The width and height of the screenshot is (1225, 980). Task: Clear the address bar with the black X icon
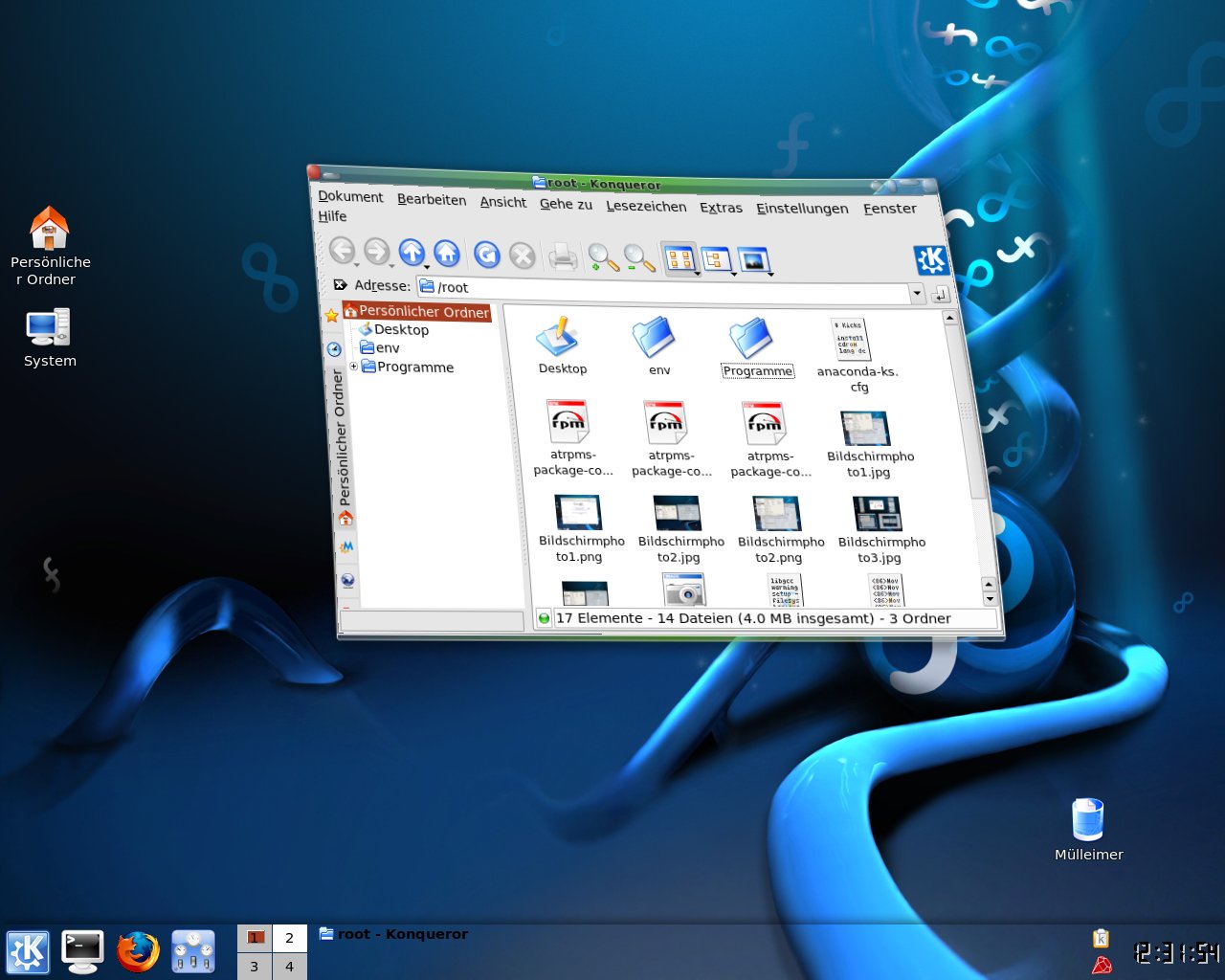coord(340,285)
